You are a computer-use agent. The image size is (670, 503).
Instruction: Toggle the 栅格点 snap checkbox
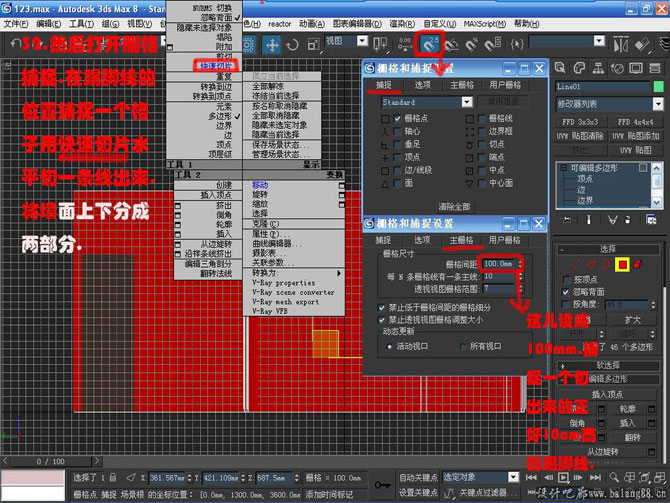pos(398,118)
